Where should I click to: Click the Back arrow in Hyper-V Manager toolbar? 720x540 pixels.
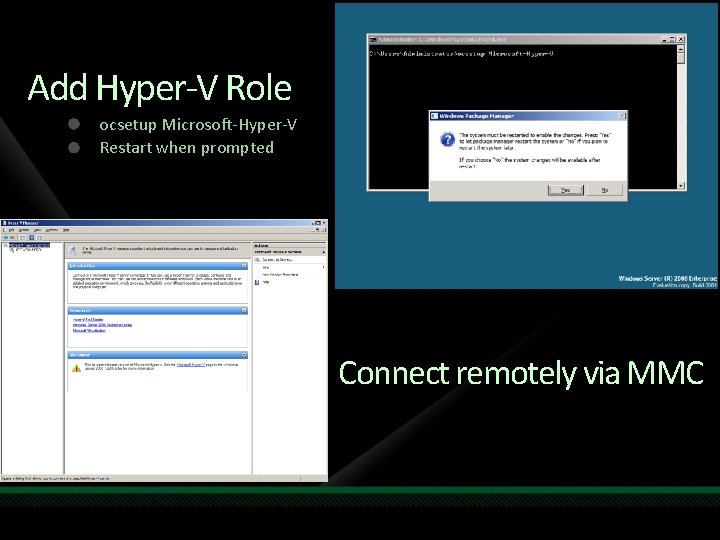(x=6, y=237)
